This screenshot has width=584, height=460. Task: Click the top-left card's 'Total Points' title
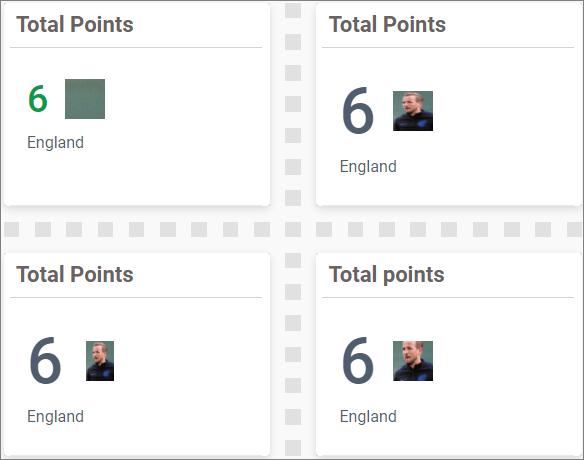coord(75,25)
